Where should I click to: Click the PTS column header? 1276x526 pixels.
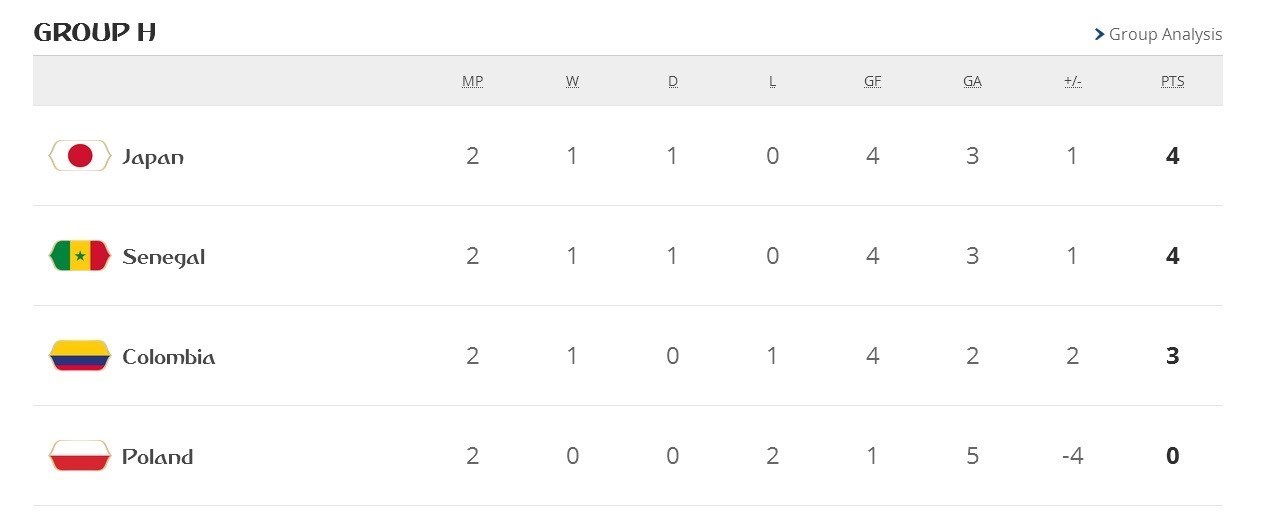[x=1172, y=81]
